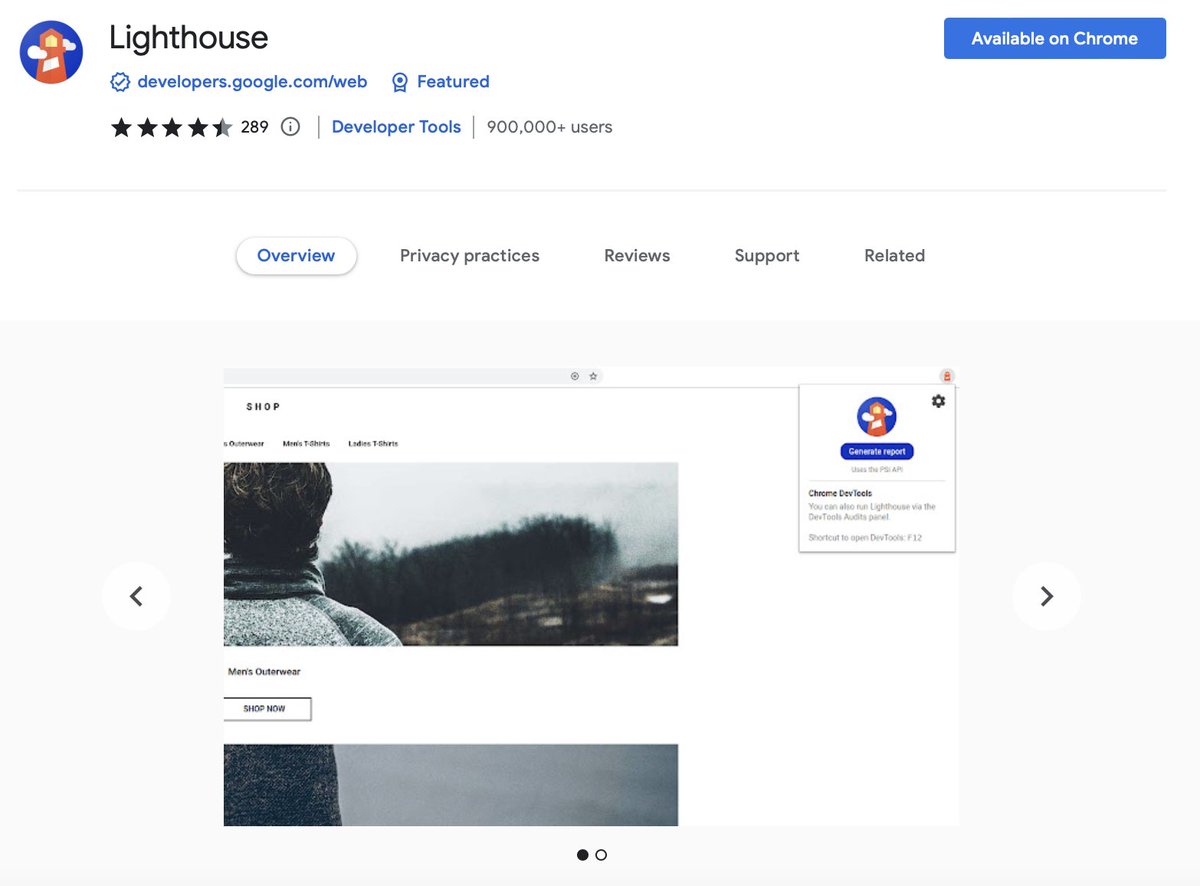
Task: Click the Featured label link
Action: coord(453,82)
